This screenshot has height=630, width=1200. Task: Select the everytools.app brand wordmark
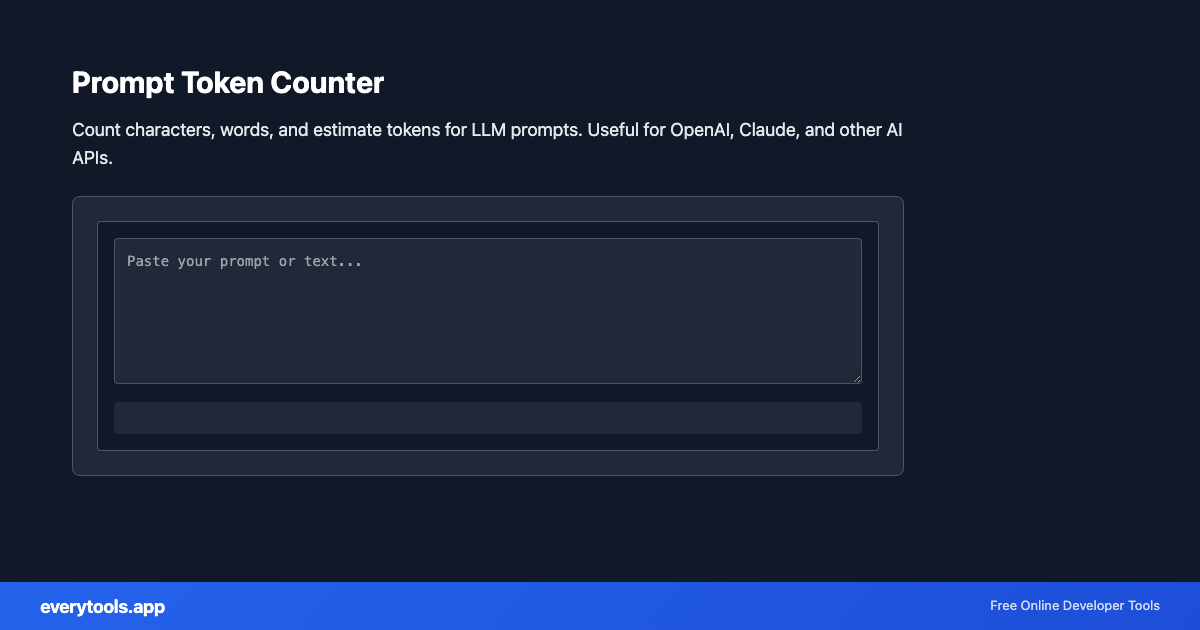tap(103, 606)
